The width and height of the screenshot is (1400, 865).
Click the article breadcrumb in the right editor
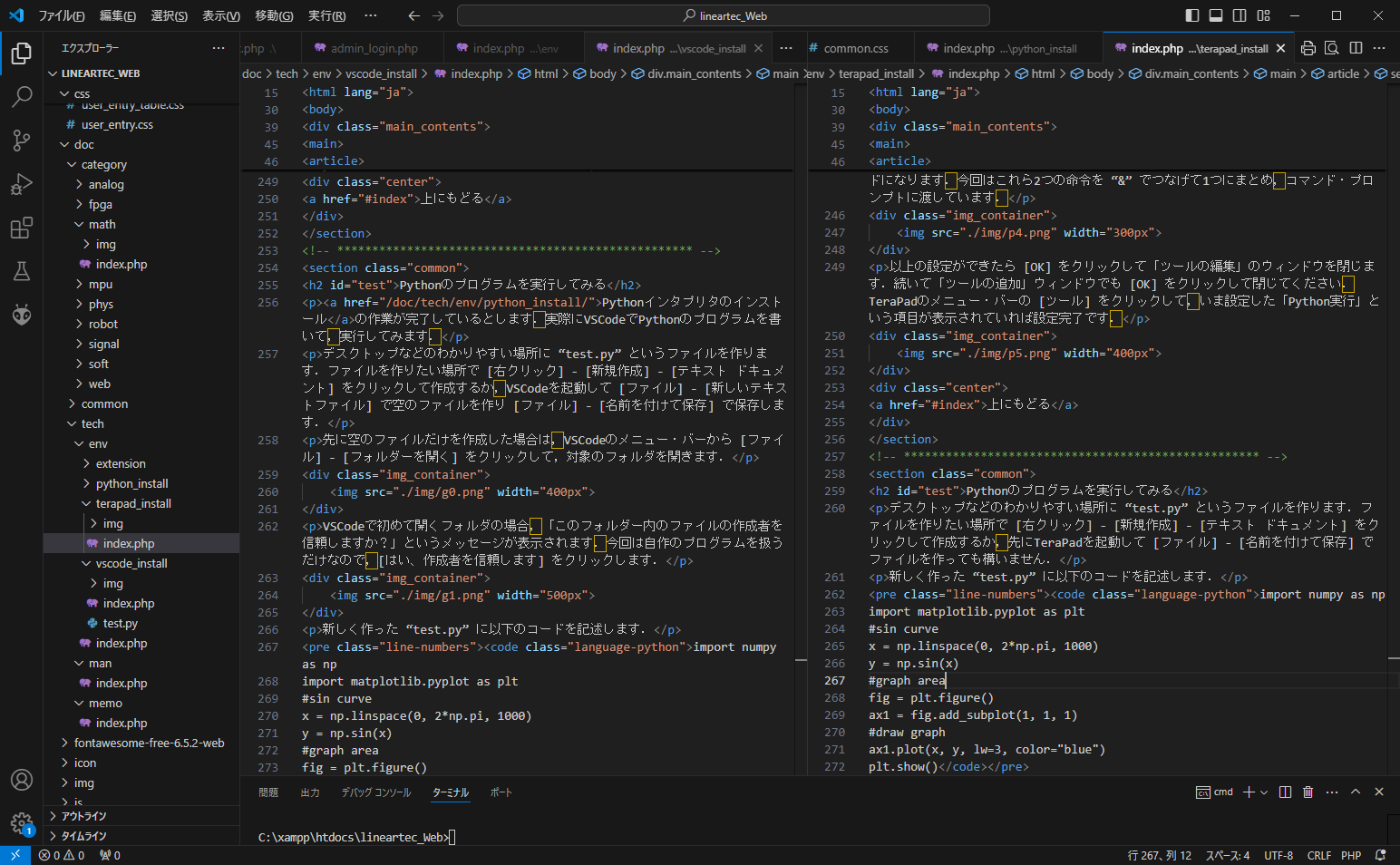pos(1343,73)
